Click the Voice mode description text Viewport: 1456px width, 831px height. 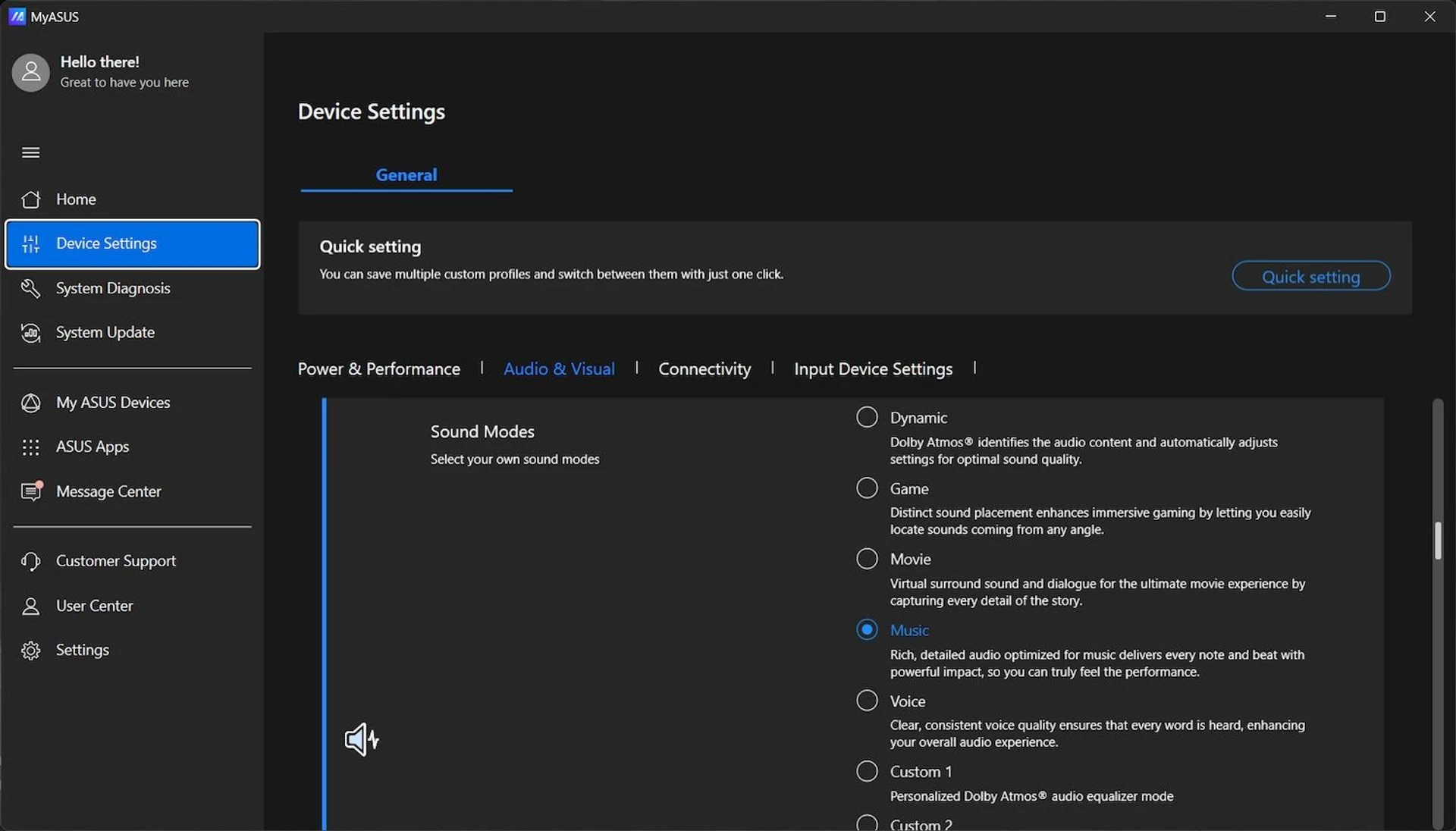(1097, 734)
